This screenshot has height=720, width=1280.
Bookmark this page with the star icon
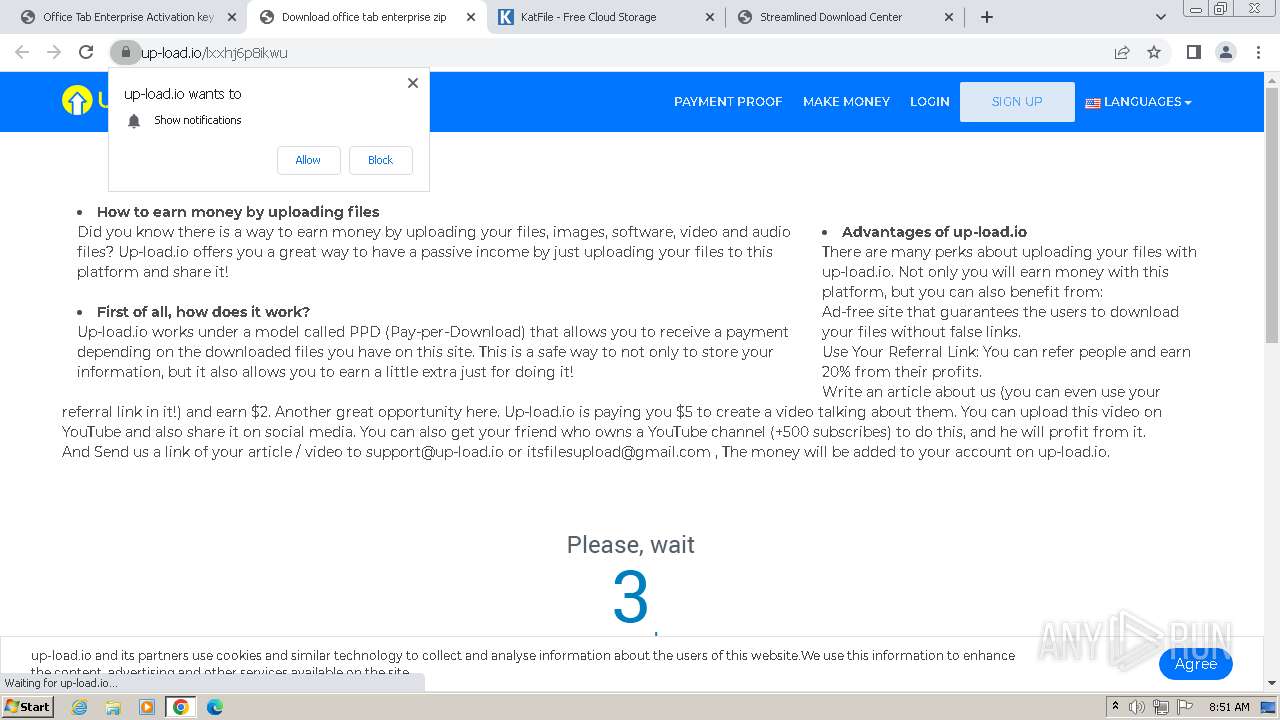coord(1154,52)
